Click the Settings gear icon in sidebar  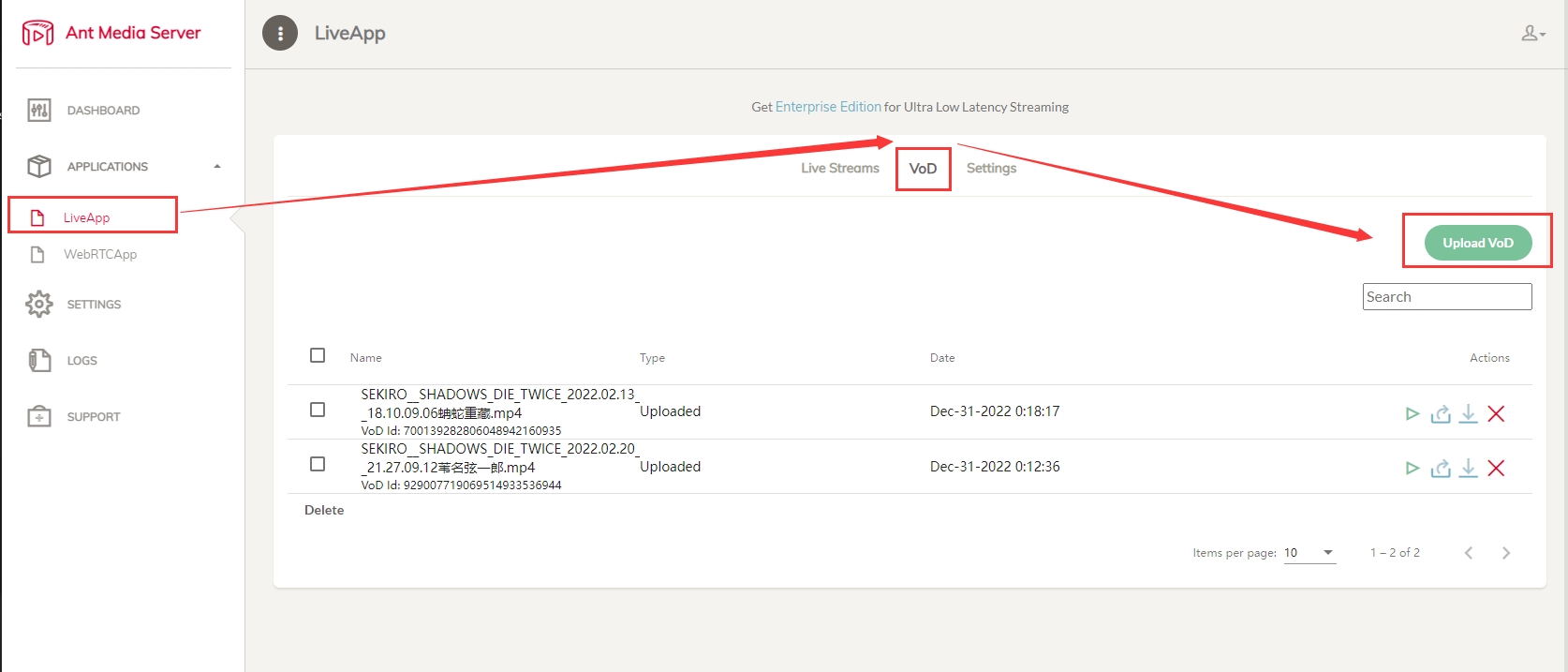tap(39, 305)
